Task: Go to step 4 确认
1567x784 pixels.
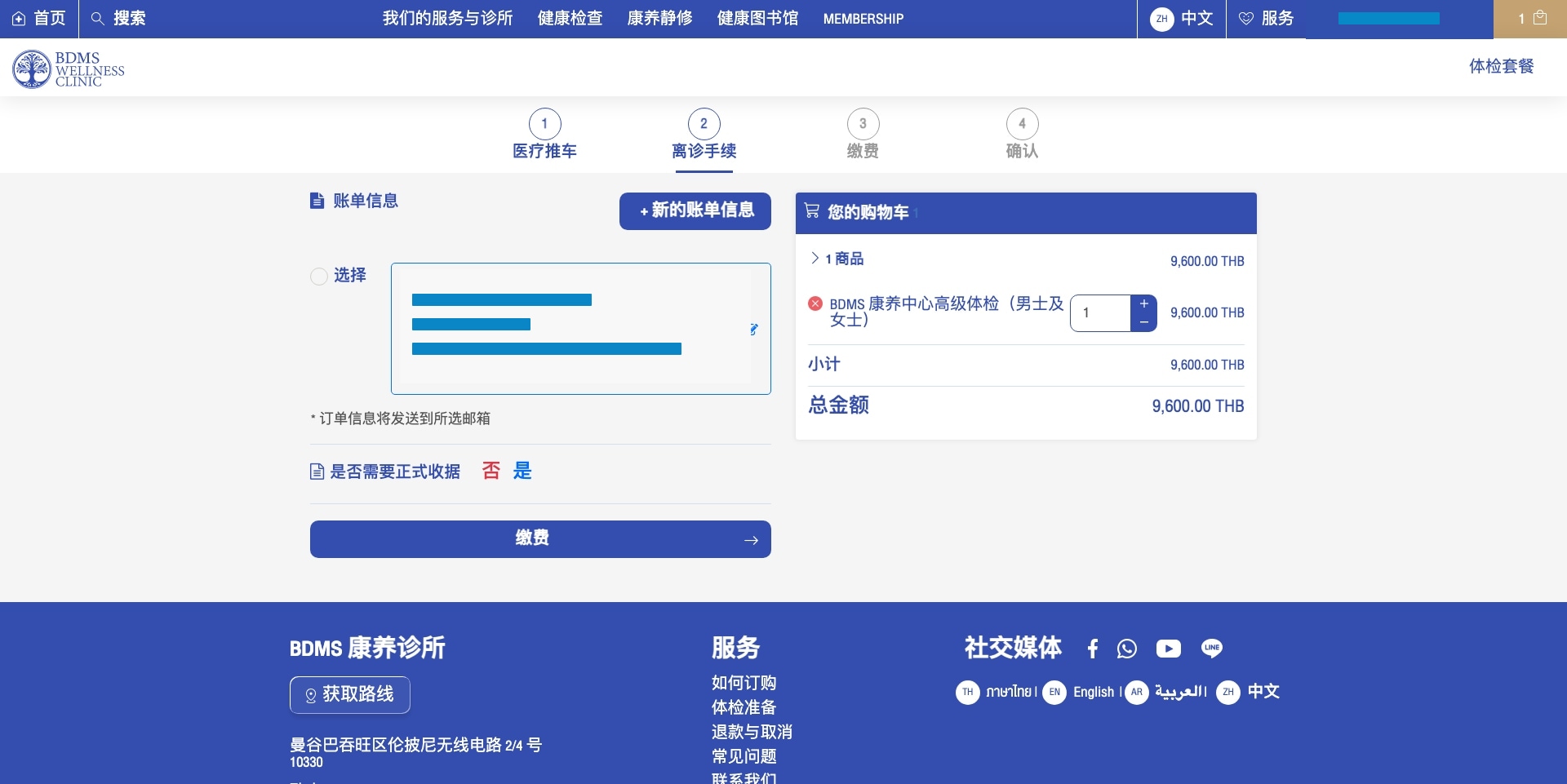Action: [1022, 135]
